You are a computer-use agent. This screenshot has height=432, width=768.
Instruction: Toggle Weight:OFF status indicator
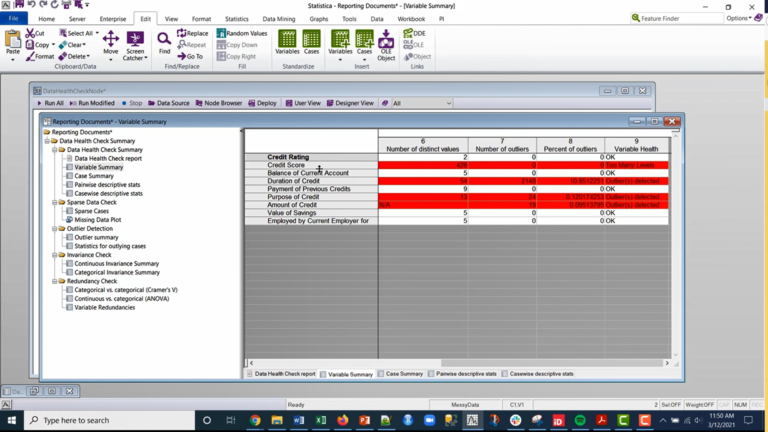(699, 405)
